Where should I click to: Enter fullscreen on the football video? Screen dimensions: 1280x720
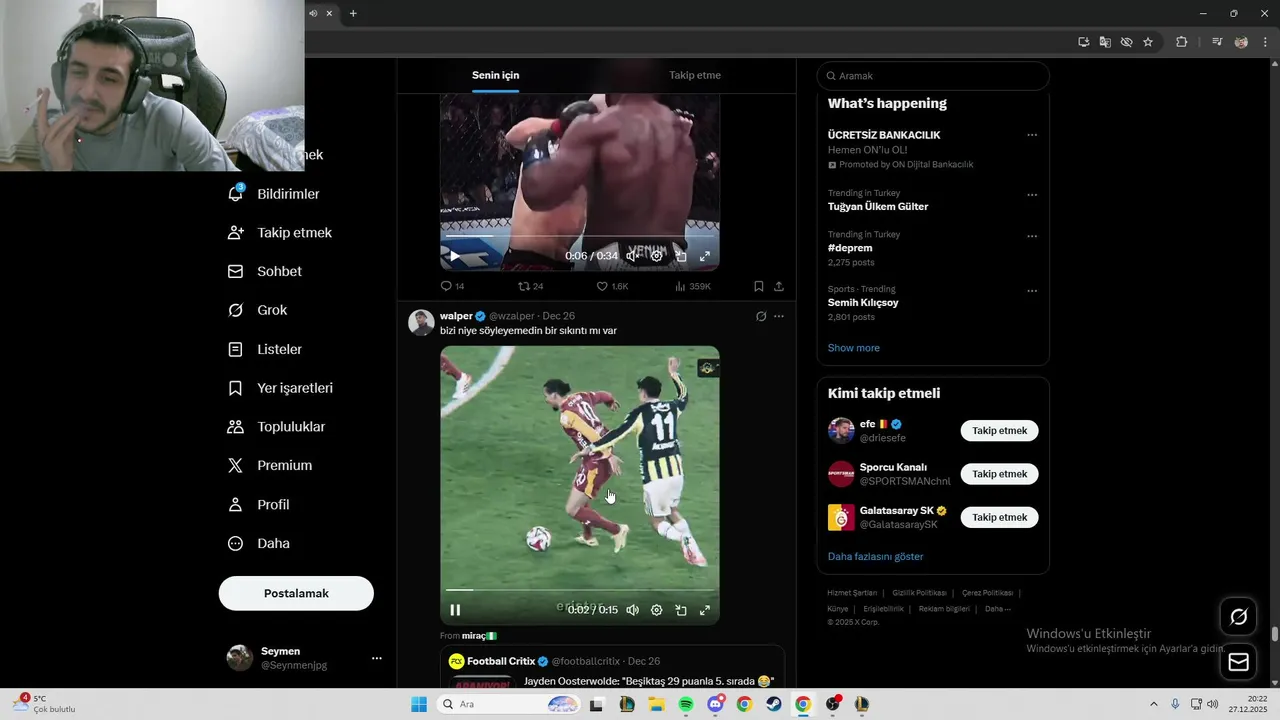coord(705,610)
